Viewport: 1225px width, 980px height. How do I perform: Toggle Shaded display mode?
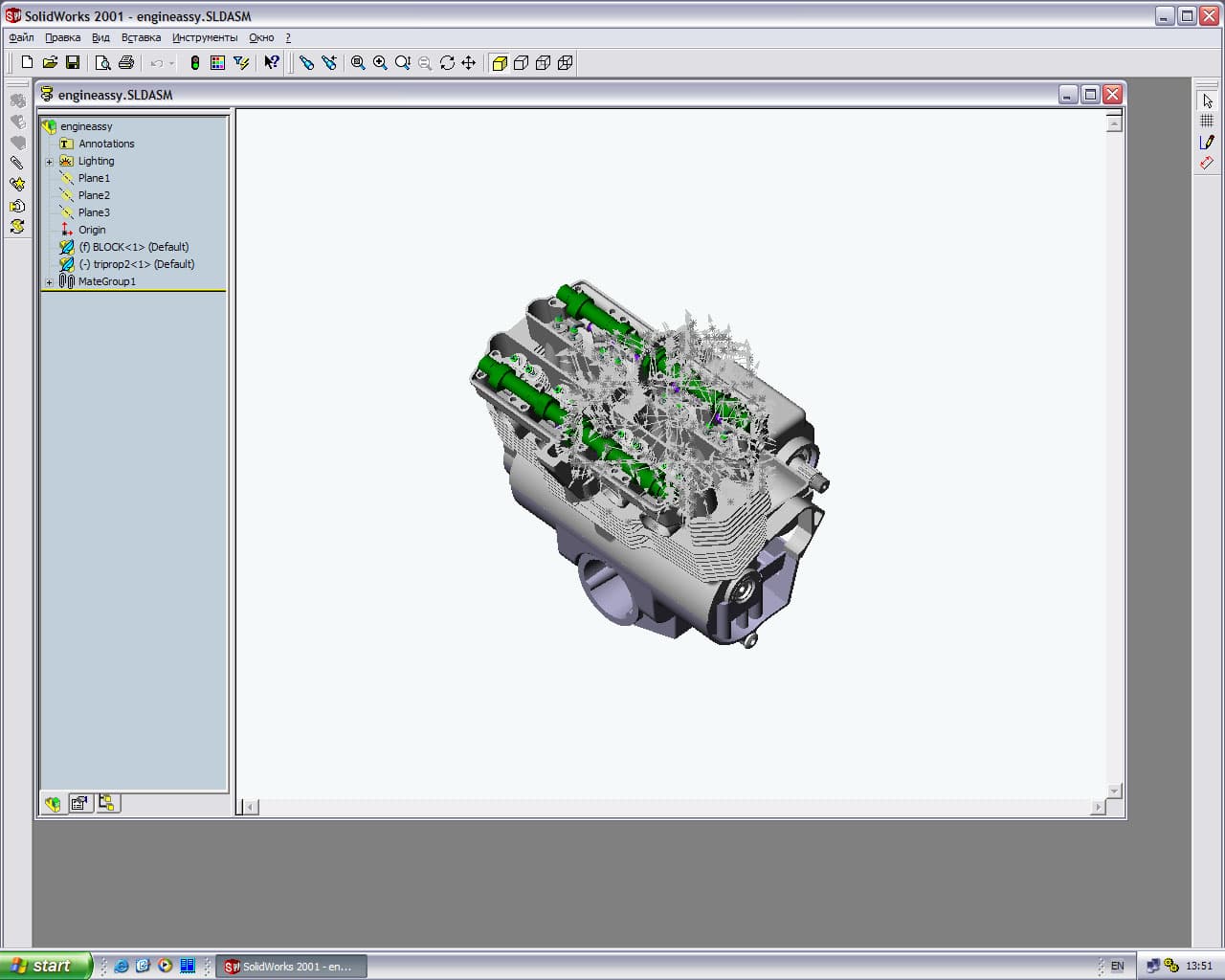pos(499,63)
